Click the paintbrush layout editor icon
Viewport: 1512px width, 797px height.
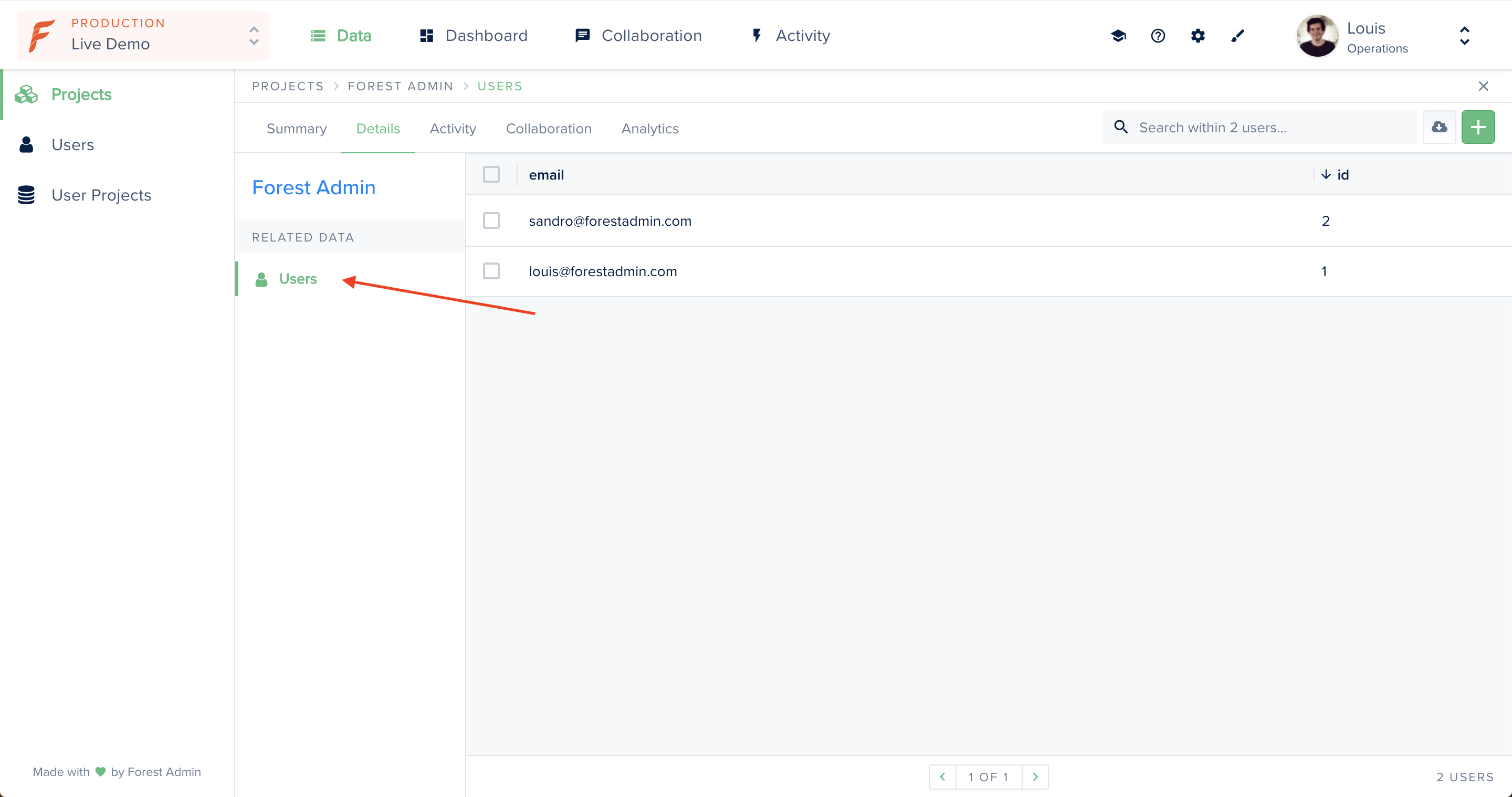coord(1237,36)
